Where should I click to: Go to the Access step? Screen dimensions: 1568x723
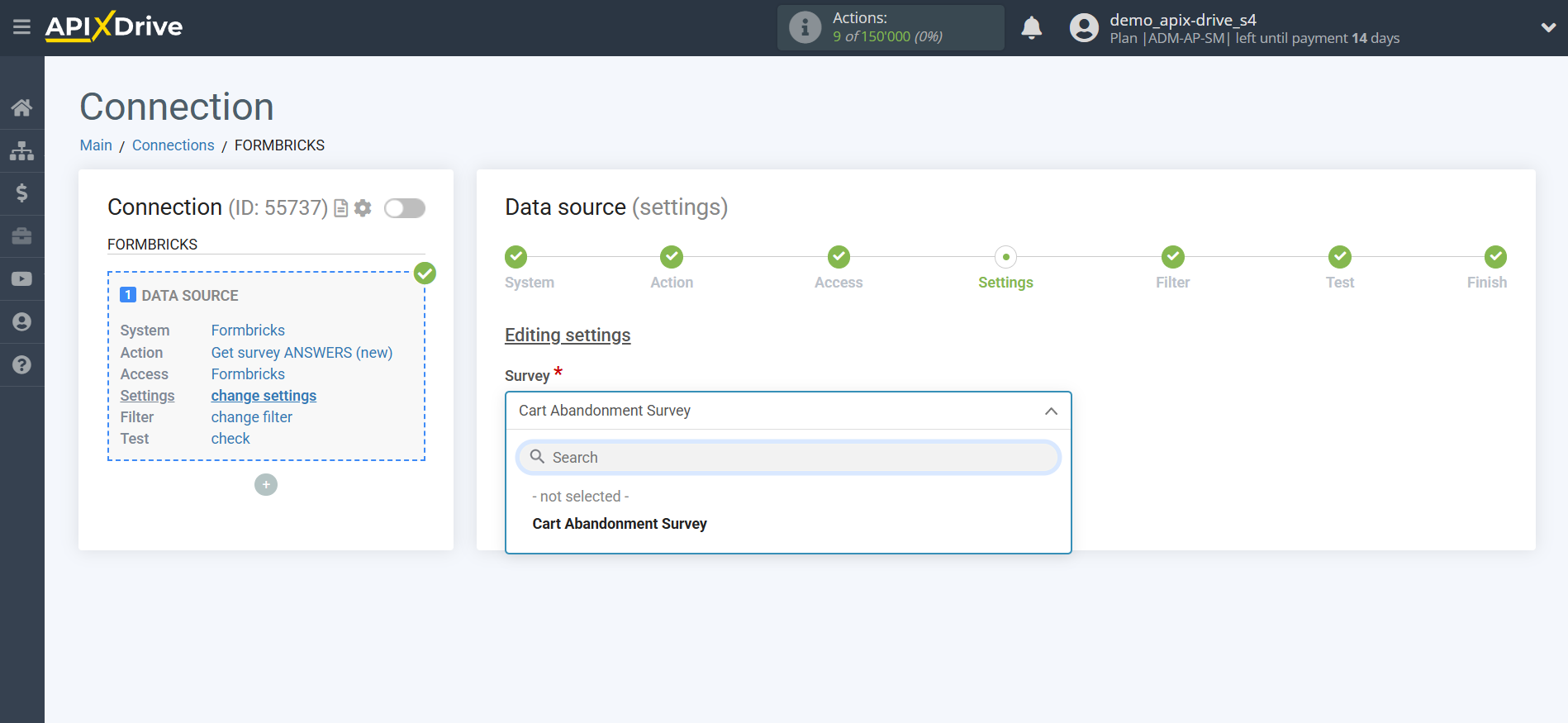[x=839, y=258]
